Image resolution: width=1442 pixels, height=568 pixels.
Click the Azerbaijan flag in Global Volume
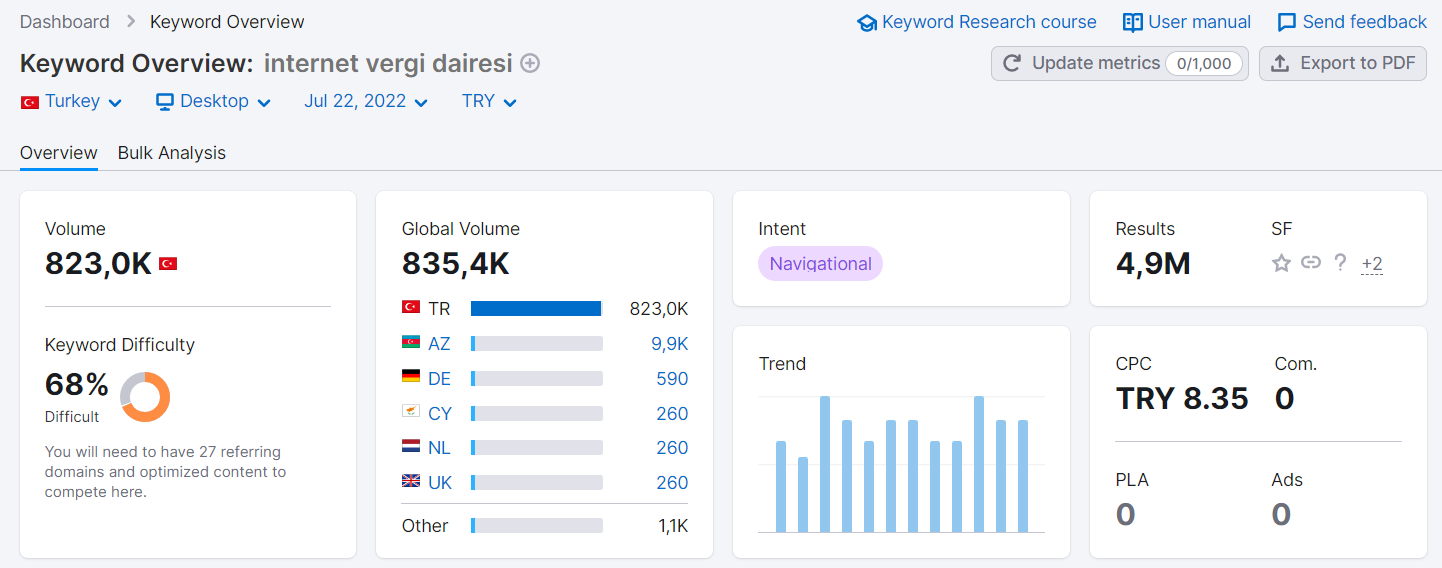click(x=411, y=343)
